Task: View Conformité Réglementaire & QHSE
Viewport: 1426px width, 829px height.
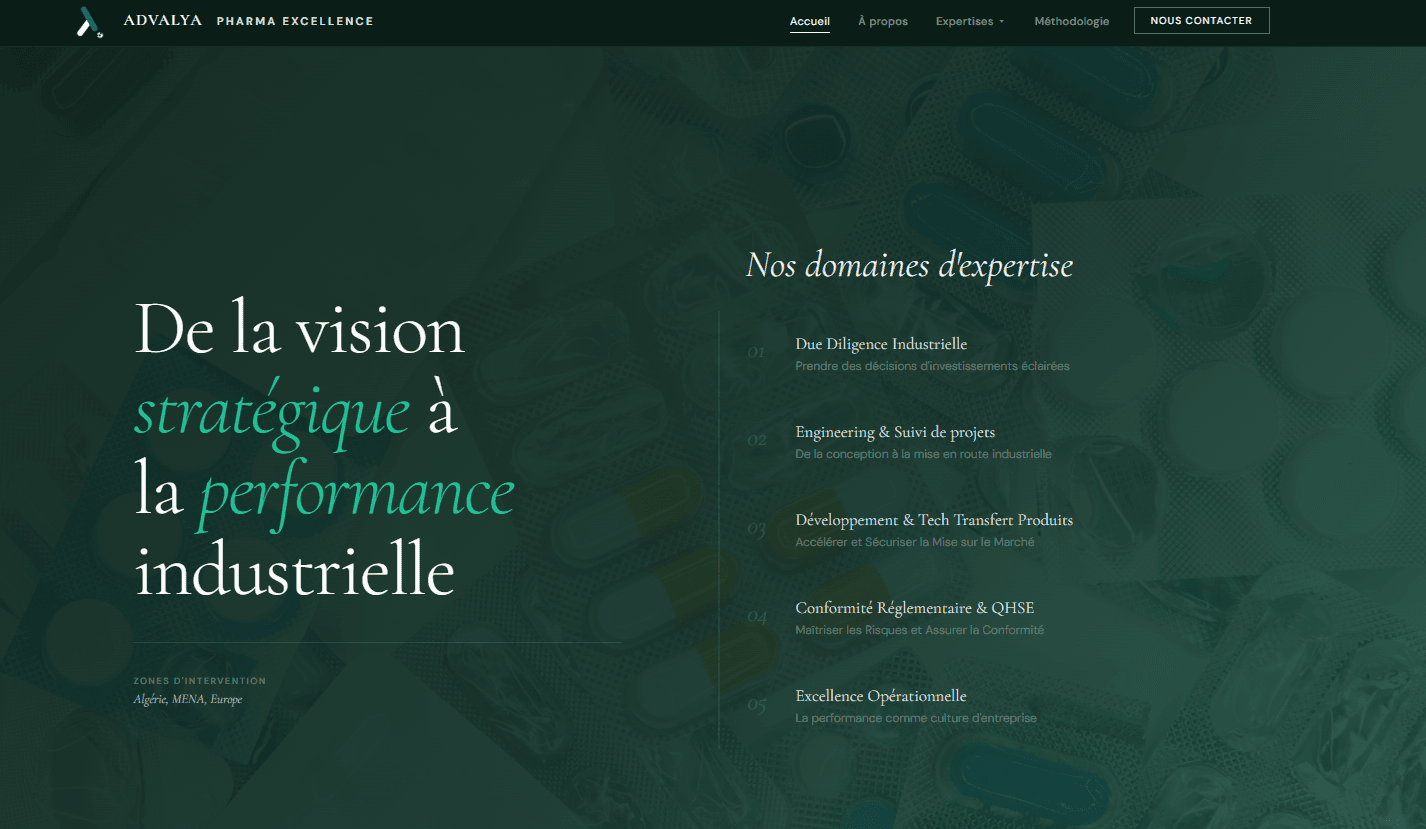Action: pyautogui.click(x=915, y=608)
